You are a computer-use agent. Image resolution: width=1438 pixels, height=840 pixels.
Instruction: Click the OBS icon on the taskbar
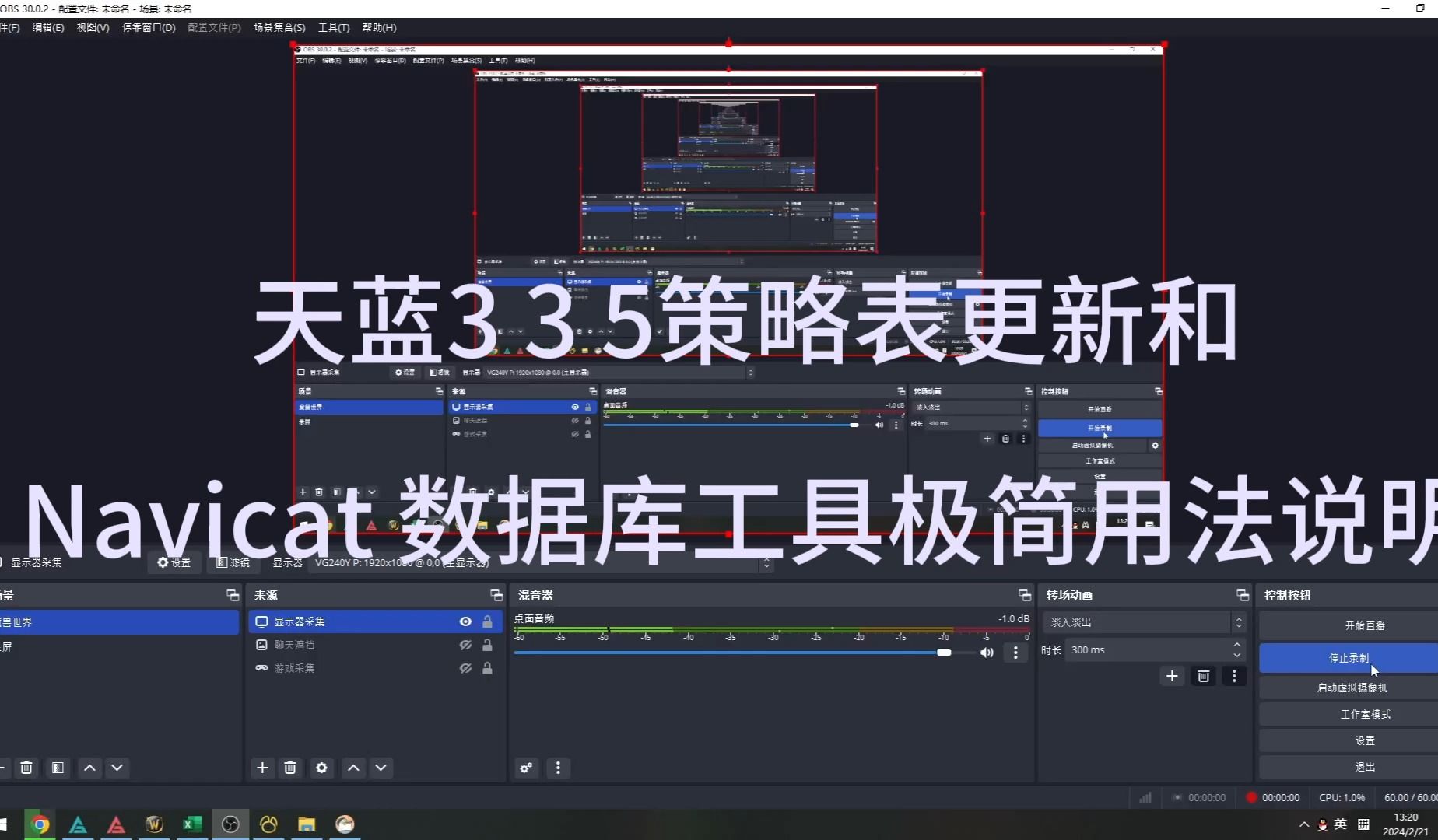(x=230, y=824)
